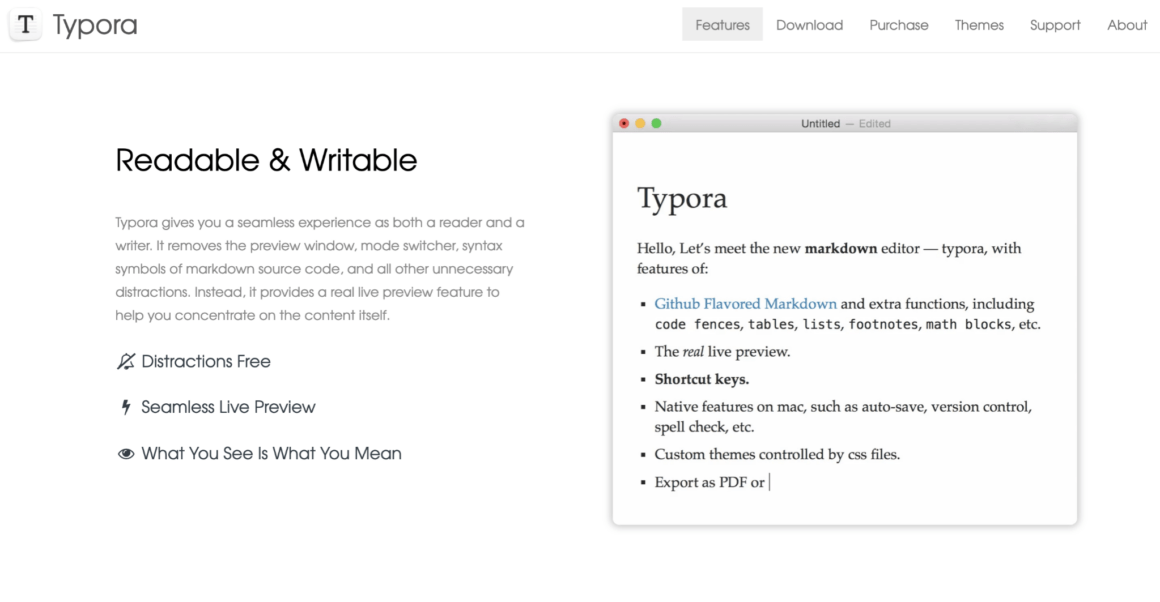Go to the Download page
1160x602 pixels.
[x=809, y=25]
